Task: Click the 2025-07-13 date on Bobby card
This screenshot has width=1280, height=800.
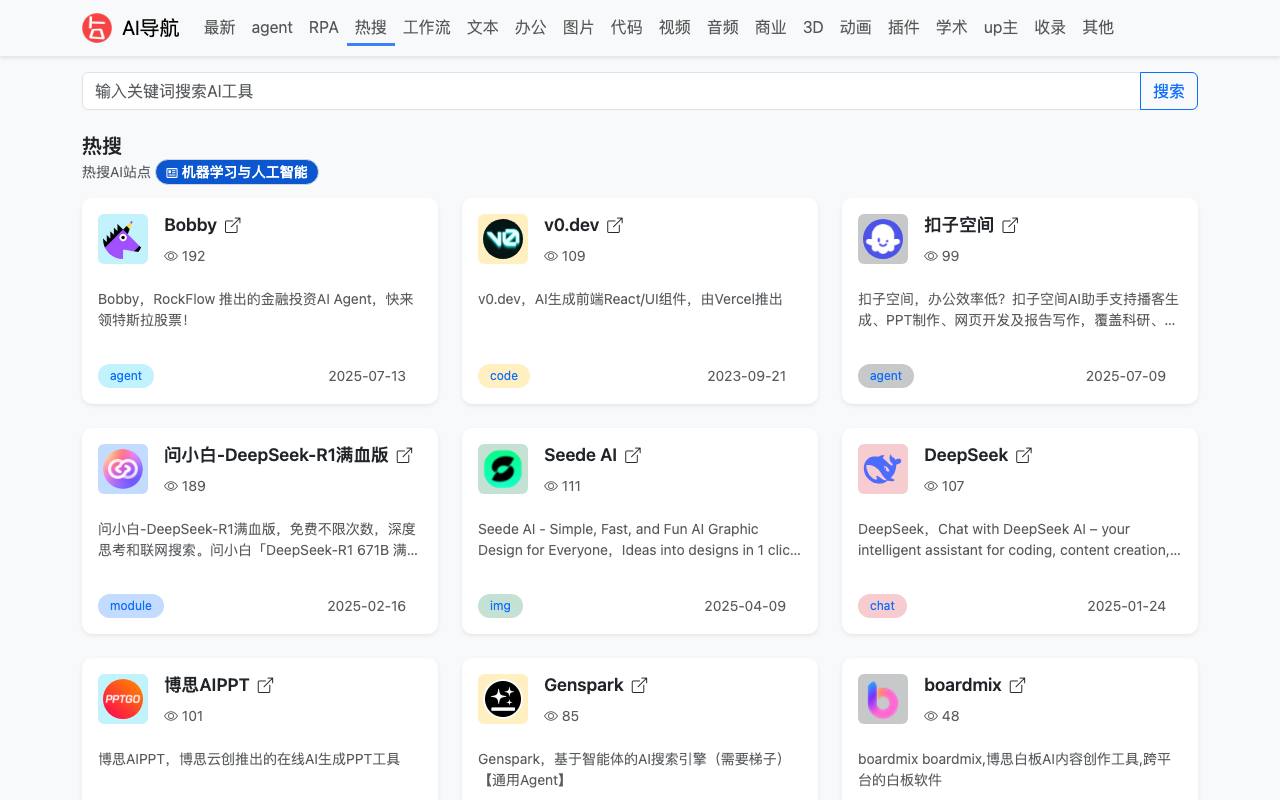Action: point(367,376)
